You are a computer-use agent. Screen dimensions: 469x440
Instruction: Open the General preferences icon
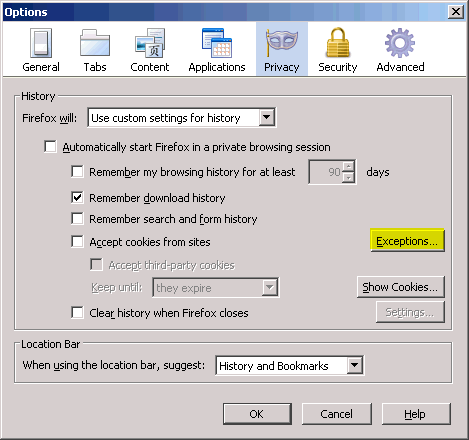click(41, 43)
